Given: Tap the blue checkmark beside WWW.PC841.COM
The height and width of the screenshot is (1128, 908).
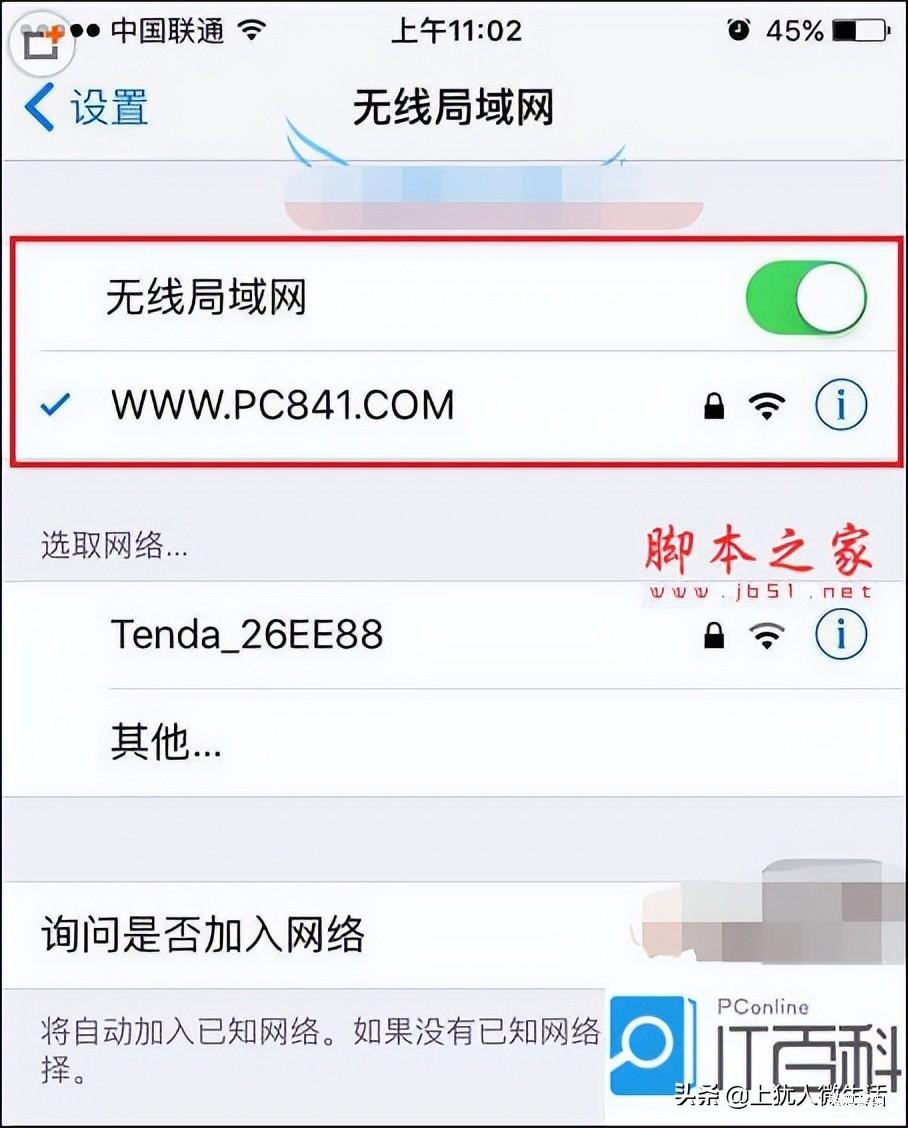Looking at the screenshot, I should point(55,405).
